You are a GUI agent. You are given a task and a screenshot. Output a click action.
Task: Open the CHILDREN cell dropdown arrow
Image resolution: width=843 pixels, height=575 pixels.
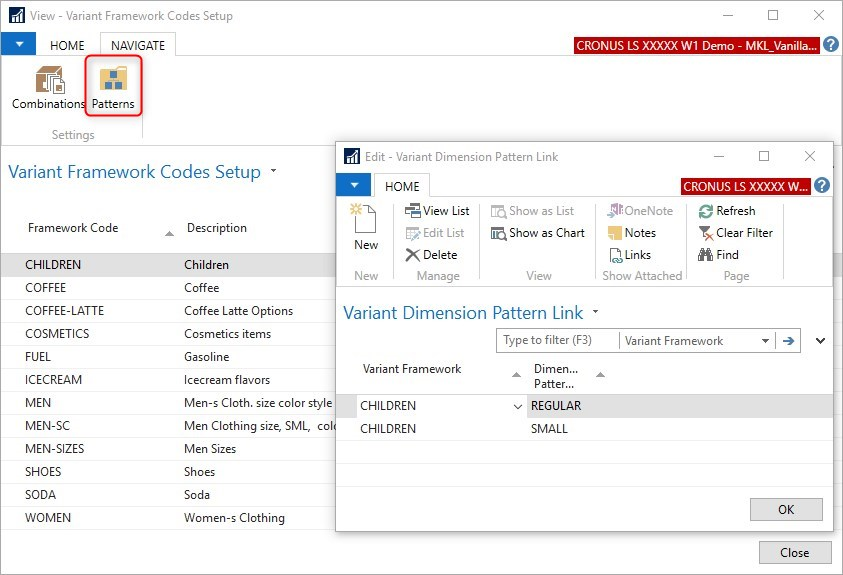[x=517, y=406]
